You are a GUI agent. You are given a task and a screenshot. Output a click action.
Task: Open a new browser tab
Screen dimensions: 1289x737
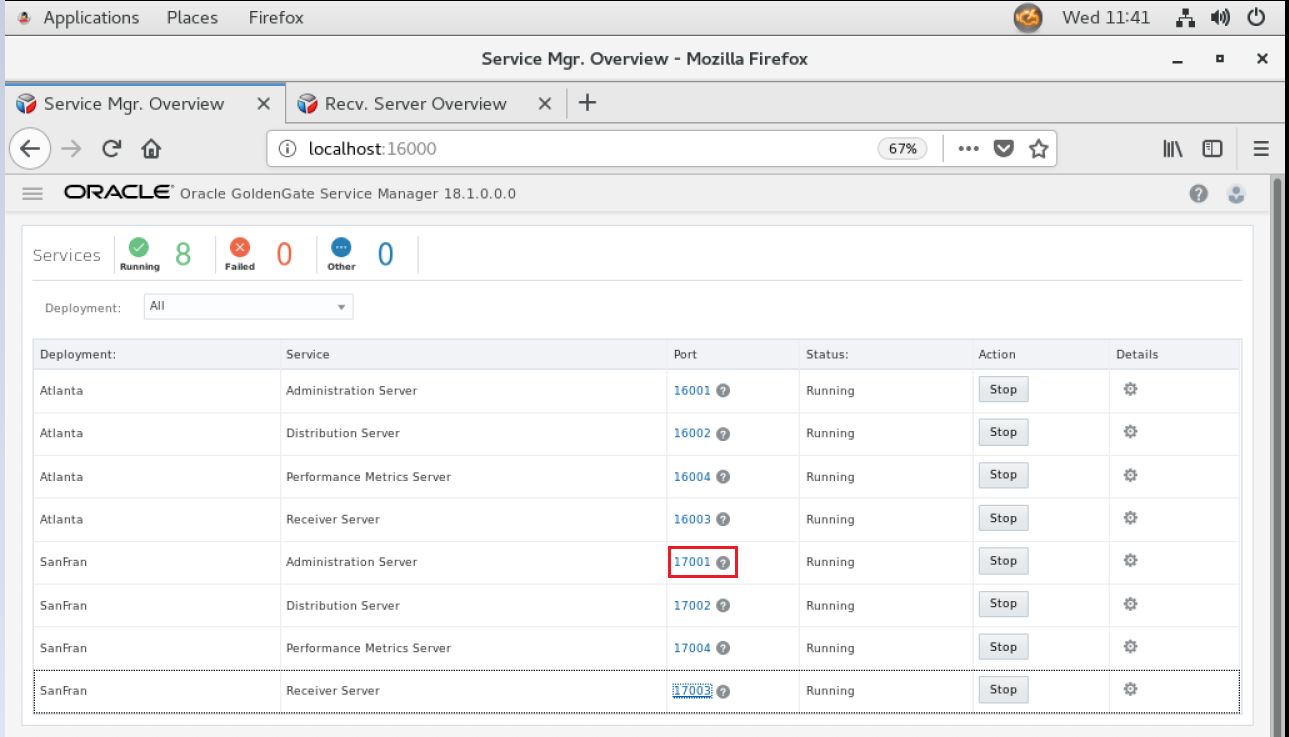click(588, 103)
